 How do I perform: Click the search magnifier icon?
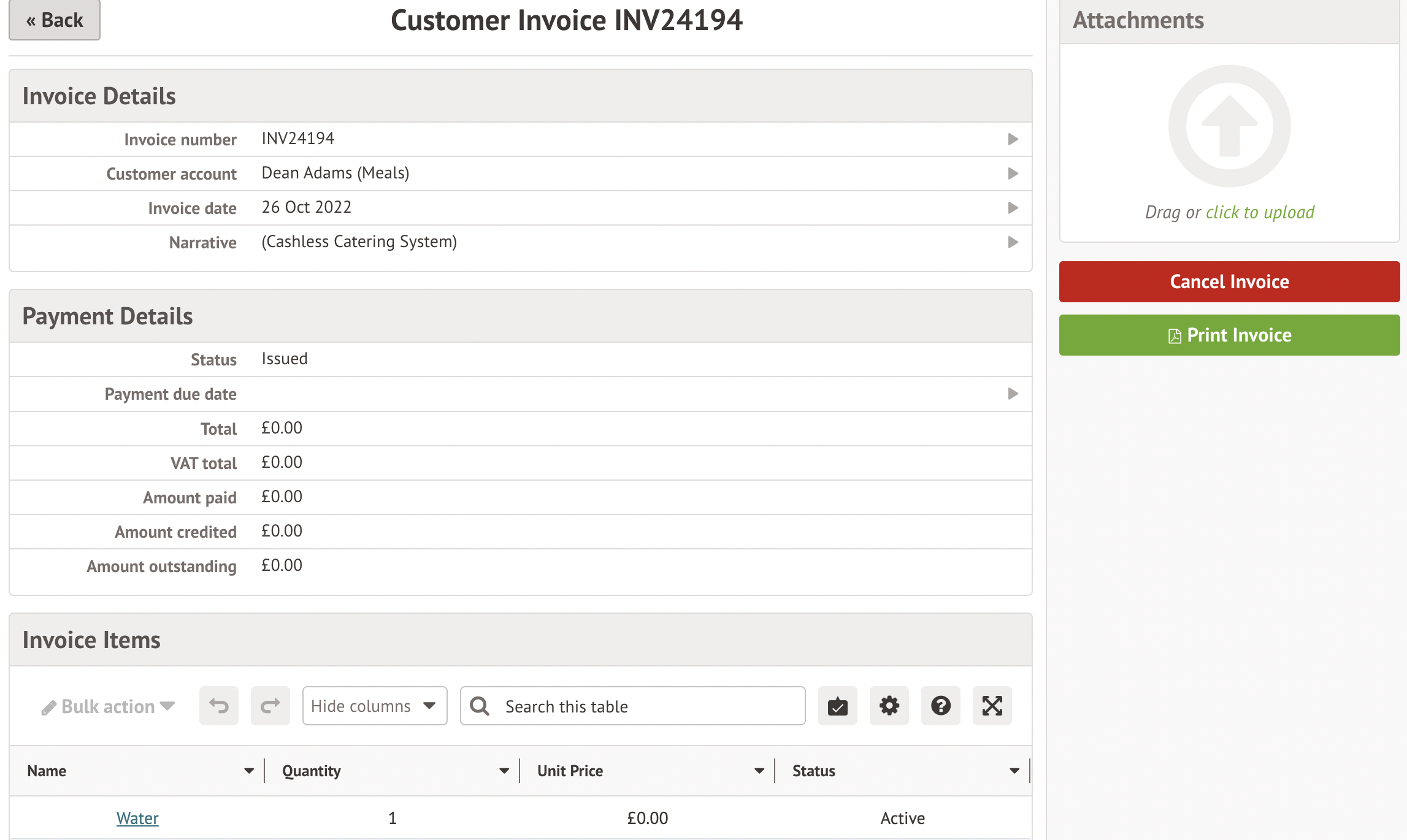(480, 706)
